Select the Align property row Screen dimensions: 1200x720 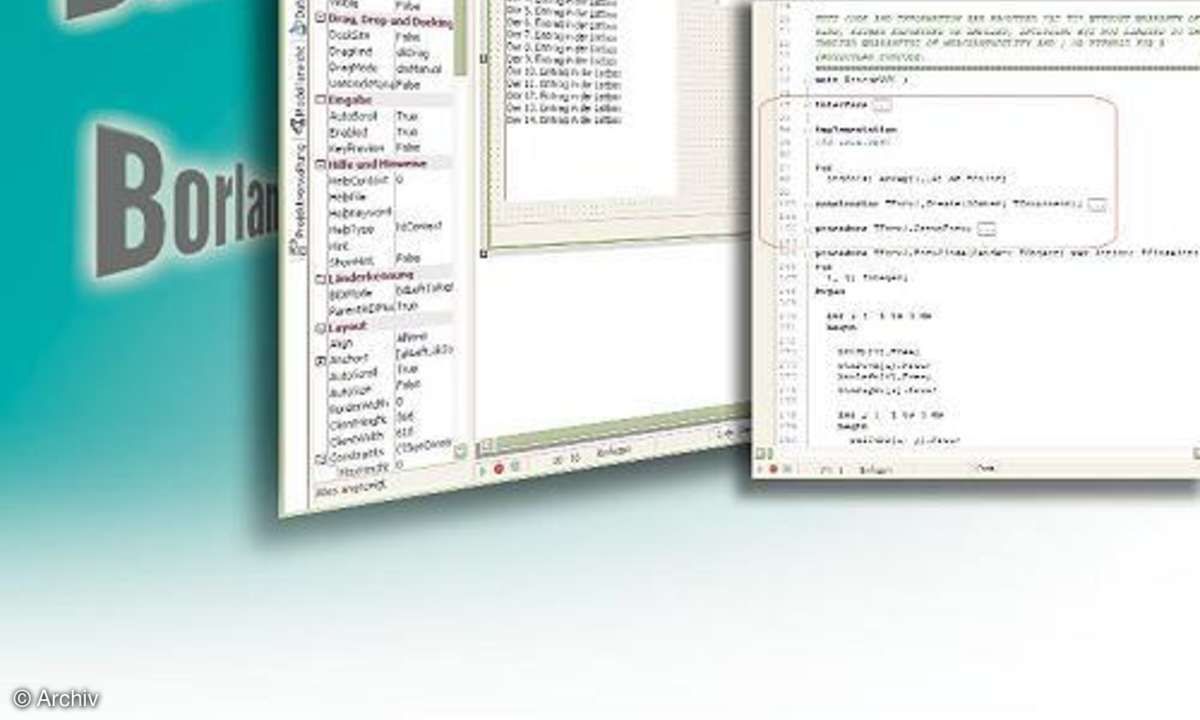point(390,341)
